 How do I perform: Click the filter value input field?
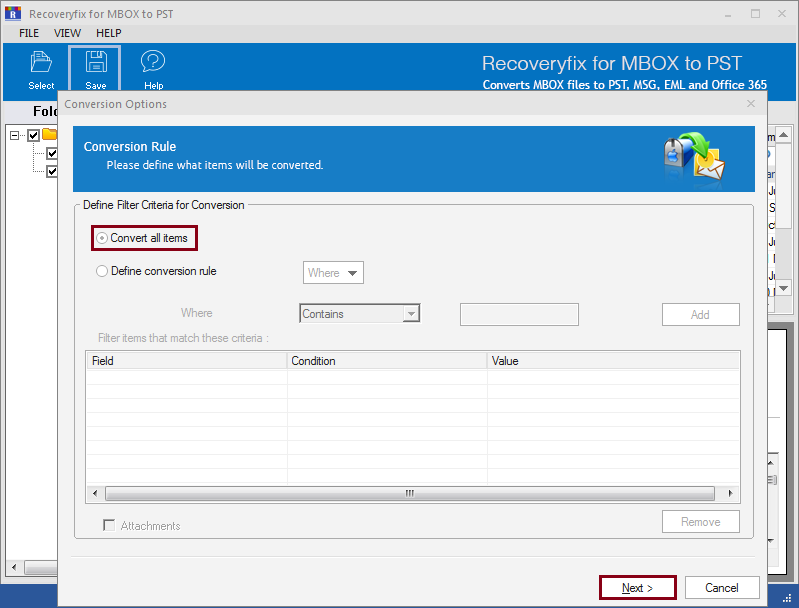click(x=519, y=314)
